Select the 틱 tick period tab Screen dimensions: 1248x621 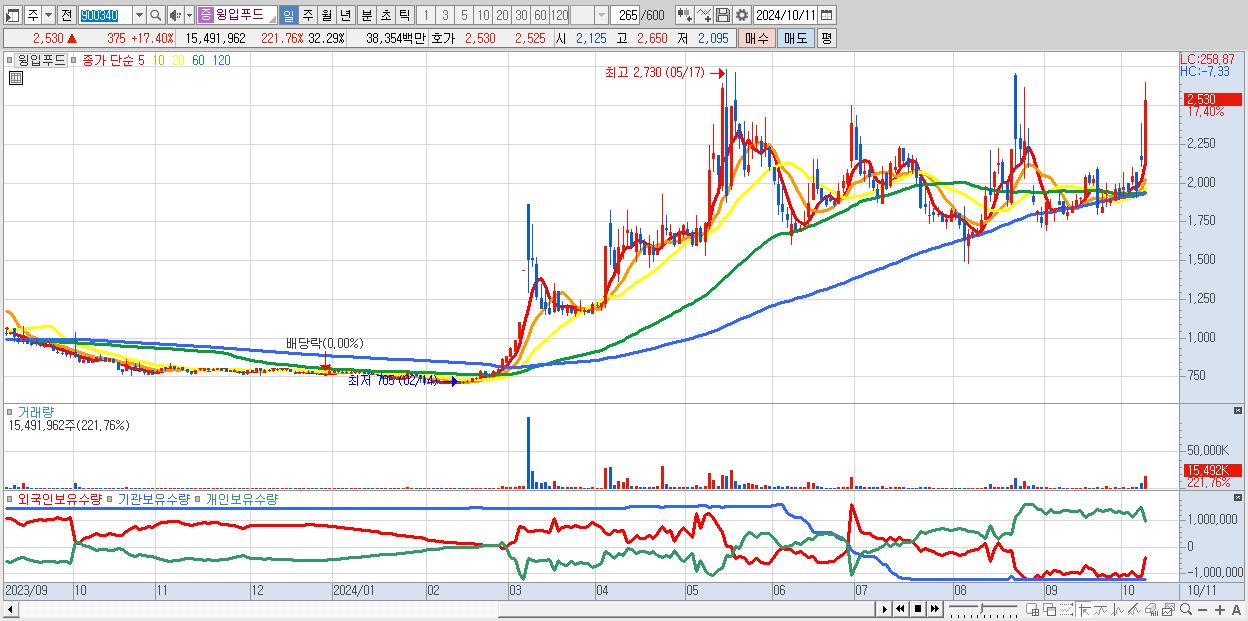[404, 15]
